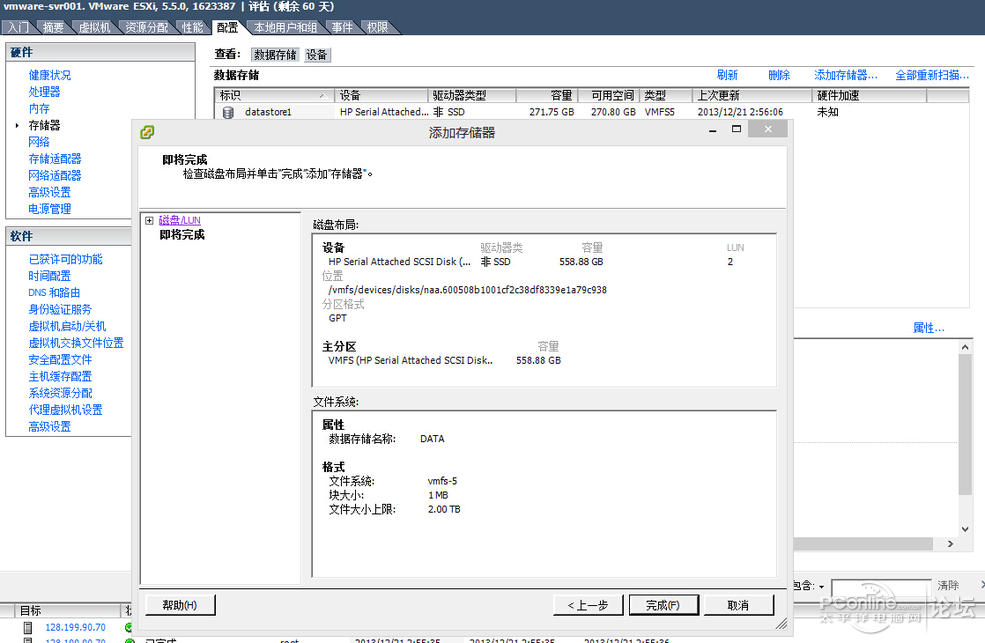Go to the 虚拟机 tab
The width and height of the screenshot is (985, 643).
point(94,27)
